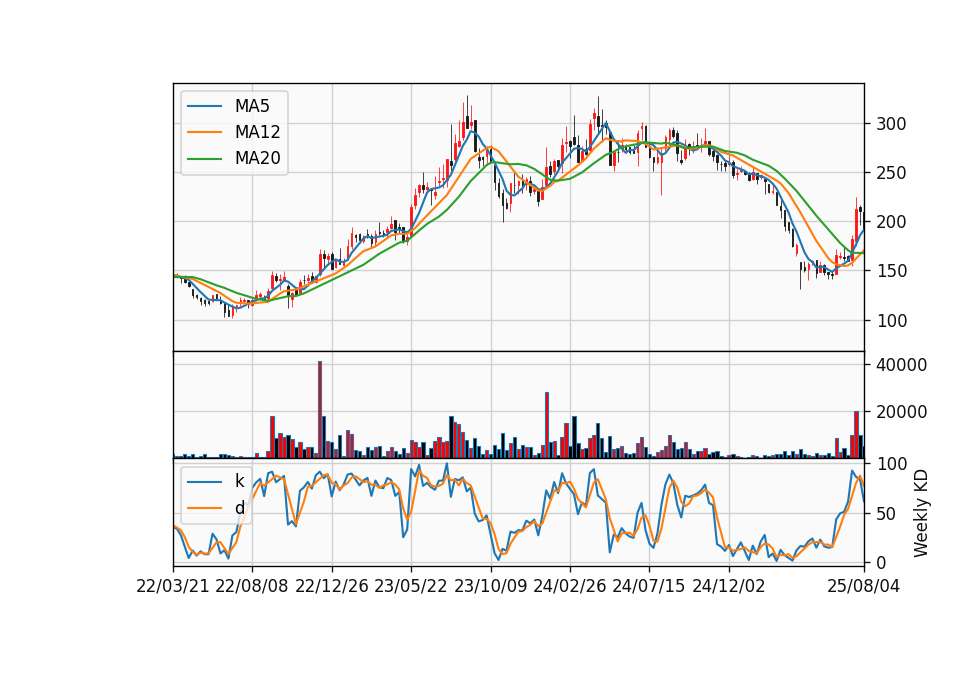Click the 200 price axis tick
Screen dimensions: 960x690
coord(891,222)
